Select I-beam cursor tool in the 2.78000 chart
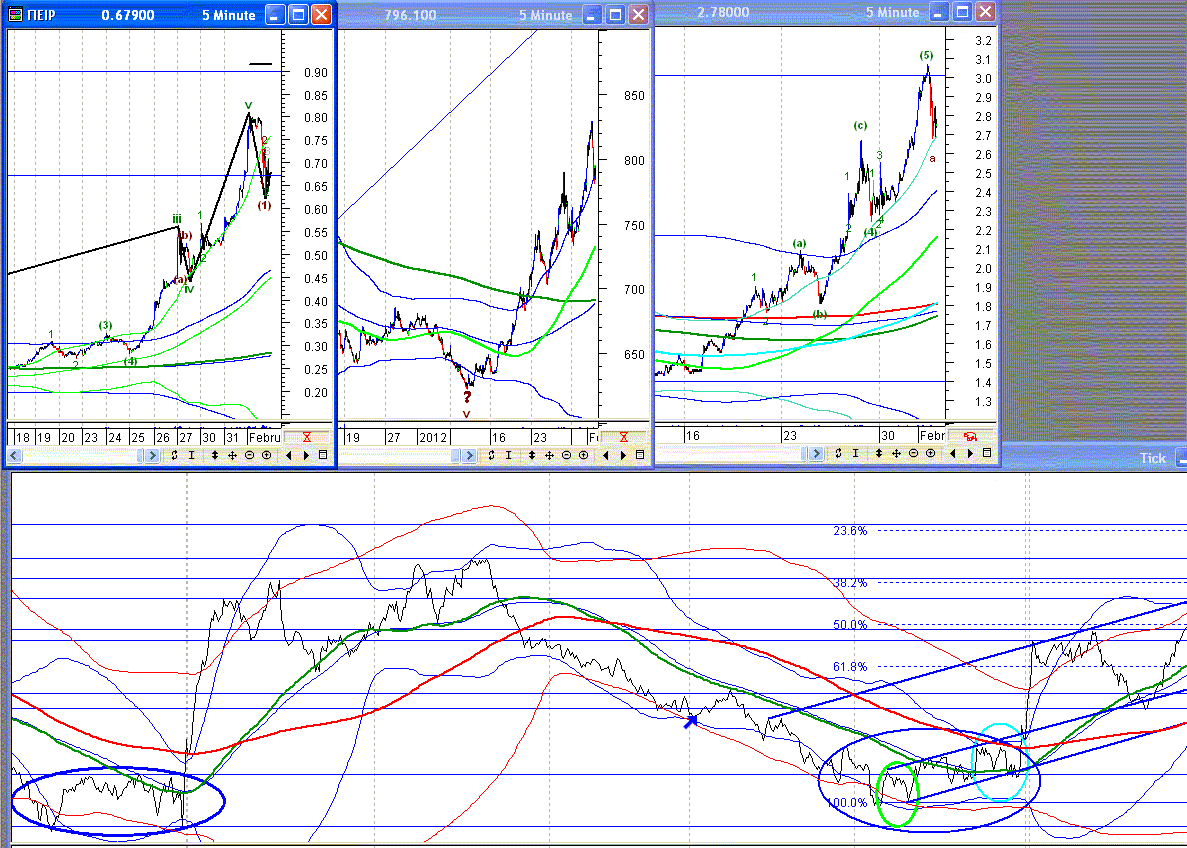The height and width of the screenshot is (848, 1187). coord(855,453)
